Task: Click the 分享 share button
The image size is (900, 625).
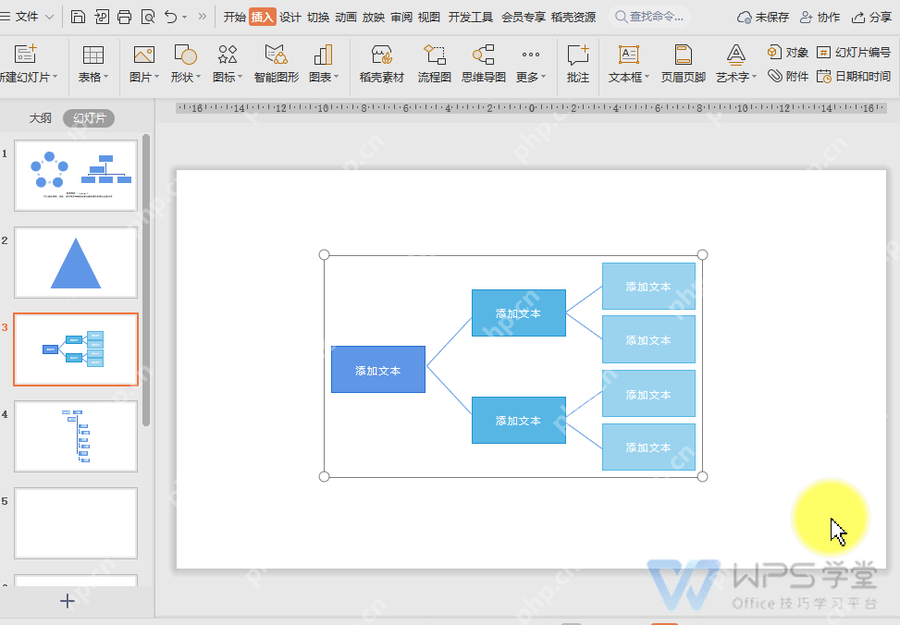Action: 872,17
